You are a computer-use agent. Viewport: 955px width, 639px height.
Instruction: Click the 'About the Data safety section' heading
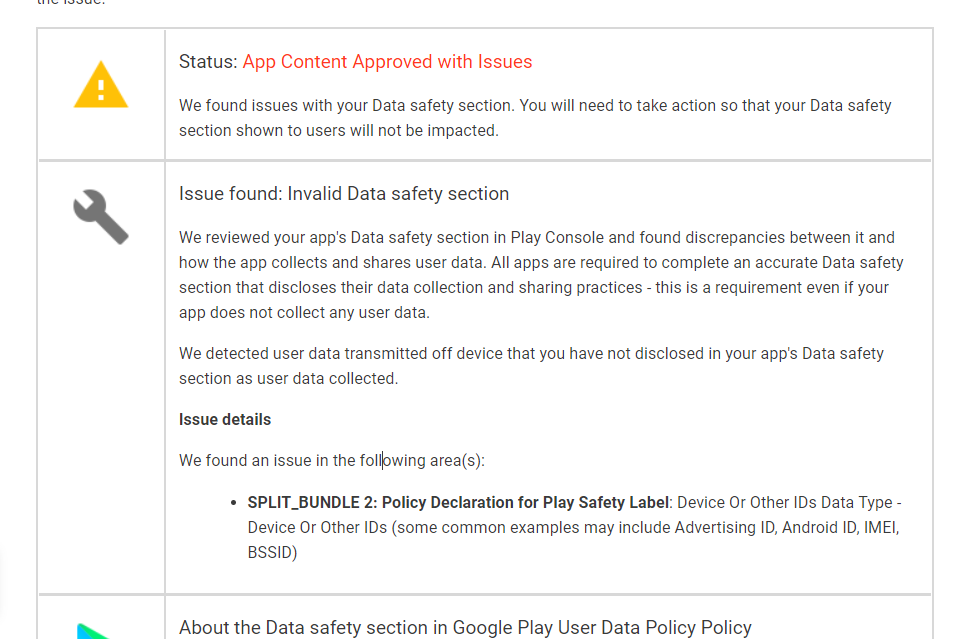click(465, 628)
